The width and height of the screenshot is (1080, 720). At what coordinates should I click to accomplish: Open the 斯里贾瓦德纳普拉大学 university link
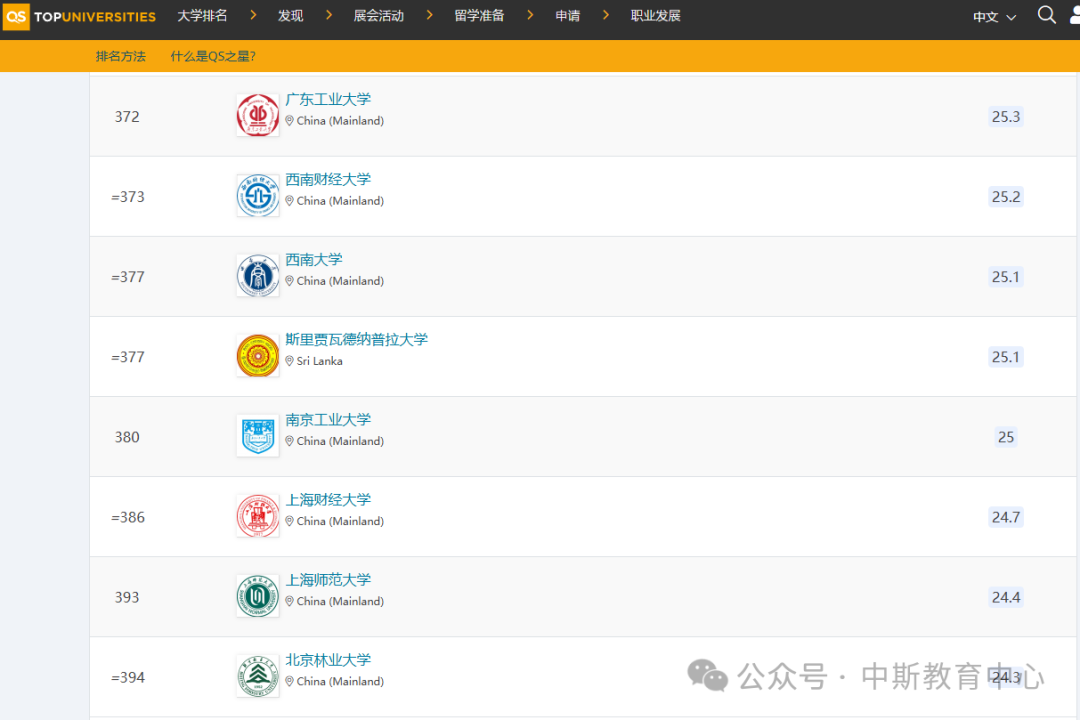pyautogui.click(x=356, y=340)
